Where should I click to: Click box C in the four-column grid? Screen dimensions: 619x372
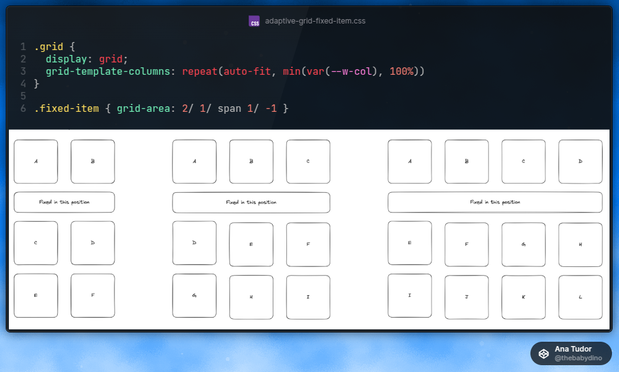[x=523, y=162]
